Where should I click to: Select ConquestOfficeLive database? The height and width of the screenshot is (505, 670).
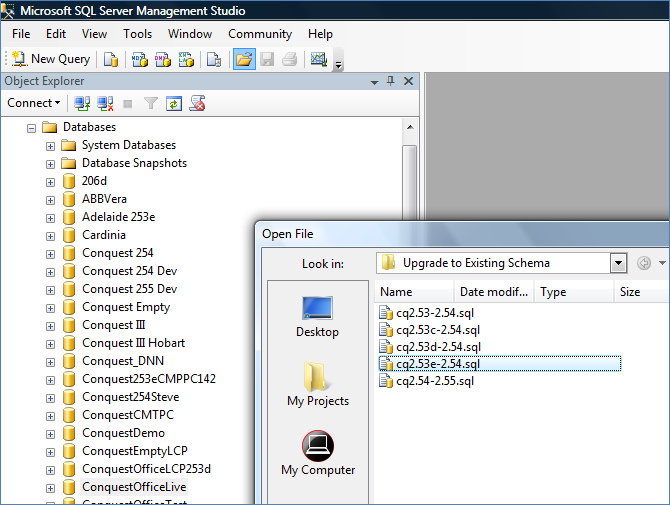[134, 487]
